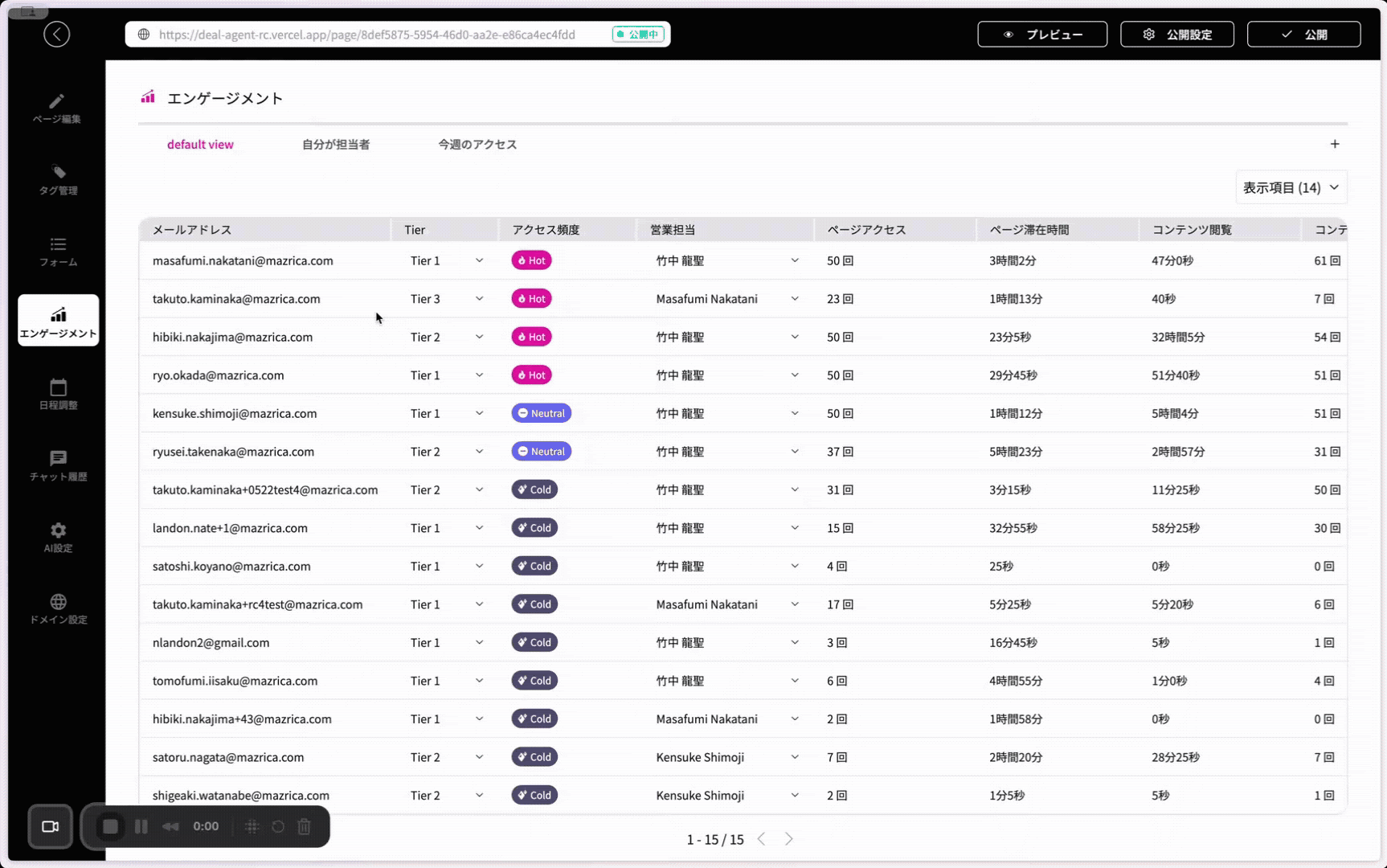Open AI設定 gear icon
This screenshot has height=868, width=1387.
[58, 537]
